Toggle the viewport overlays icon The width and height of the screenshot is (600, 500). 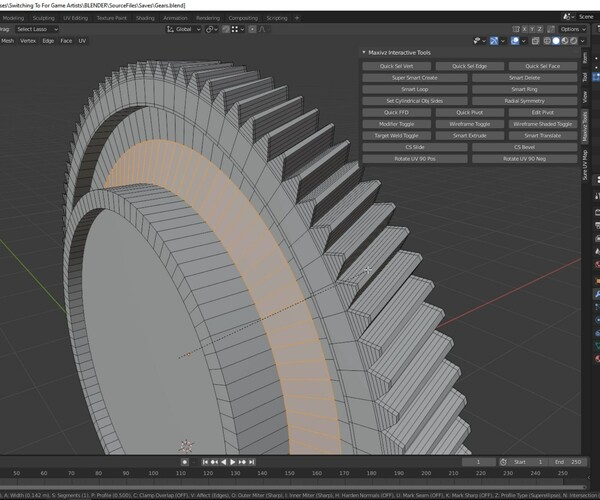point(515,41)
